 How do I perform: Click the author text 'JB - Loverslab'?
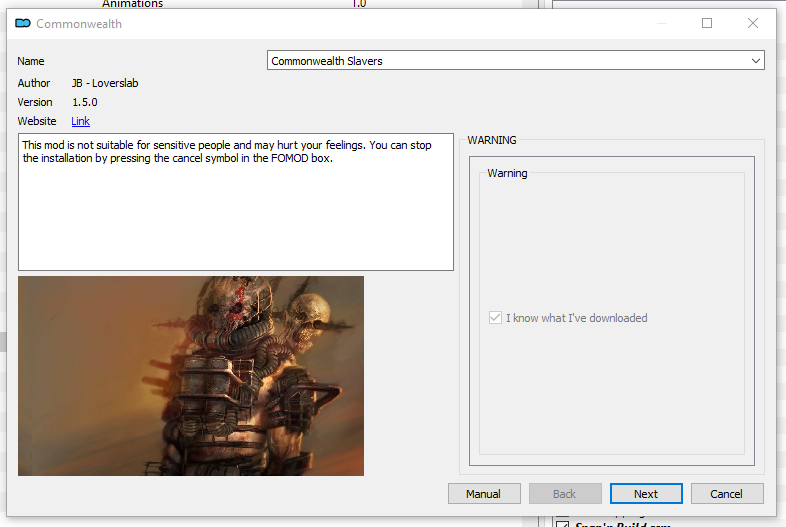(105, 83)
